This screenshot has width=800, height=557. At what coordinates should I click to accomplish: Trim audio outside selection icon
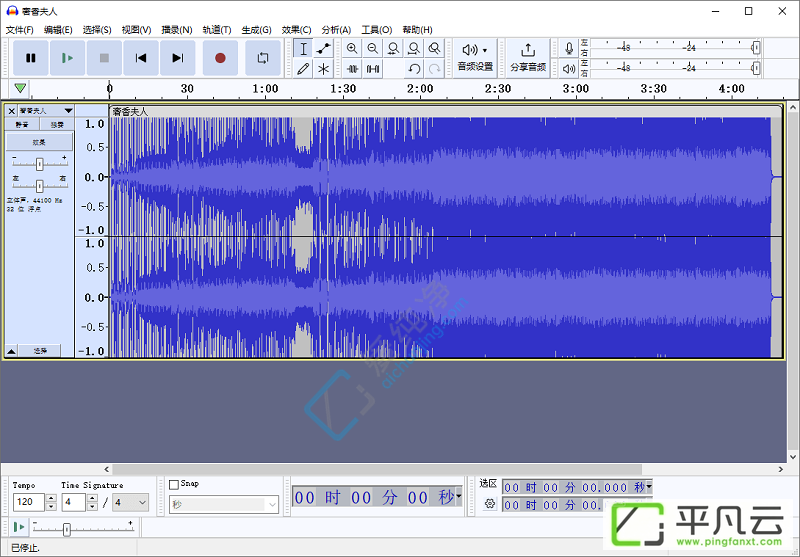tap(352, 68)
